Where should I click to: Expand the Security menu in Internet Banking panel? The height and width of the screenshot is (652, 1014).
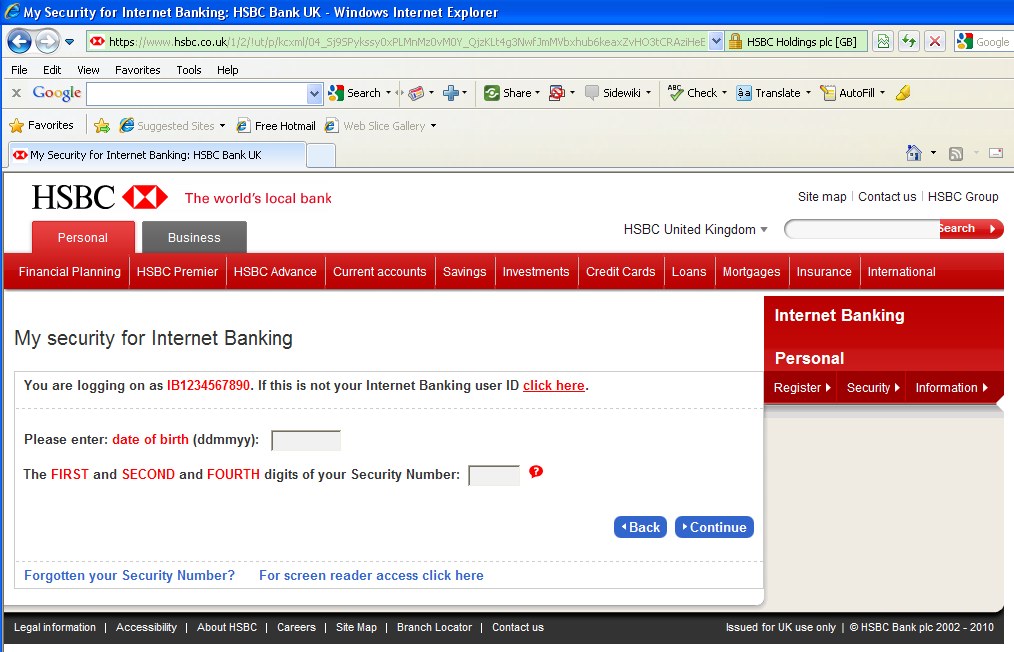[872, 387]
